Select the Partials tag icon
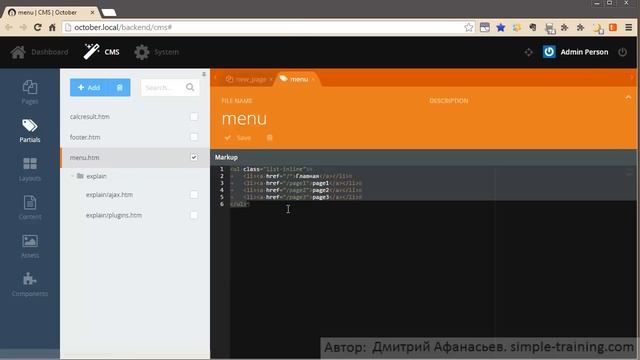The height and width of the screenshot is (360, 640). 30,125
